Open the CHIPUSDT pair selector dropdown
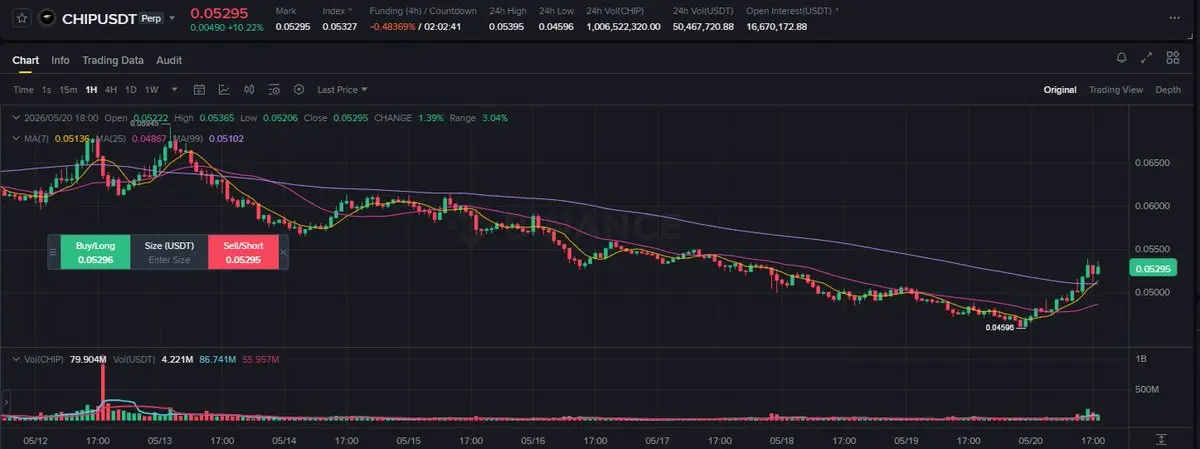Image resolution: width=1200 pixels, height=449 pixels. point(171,18)
